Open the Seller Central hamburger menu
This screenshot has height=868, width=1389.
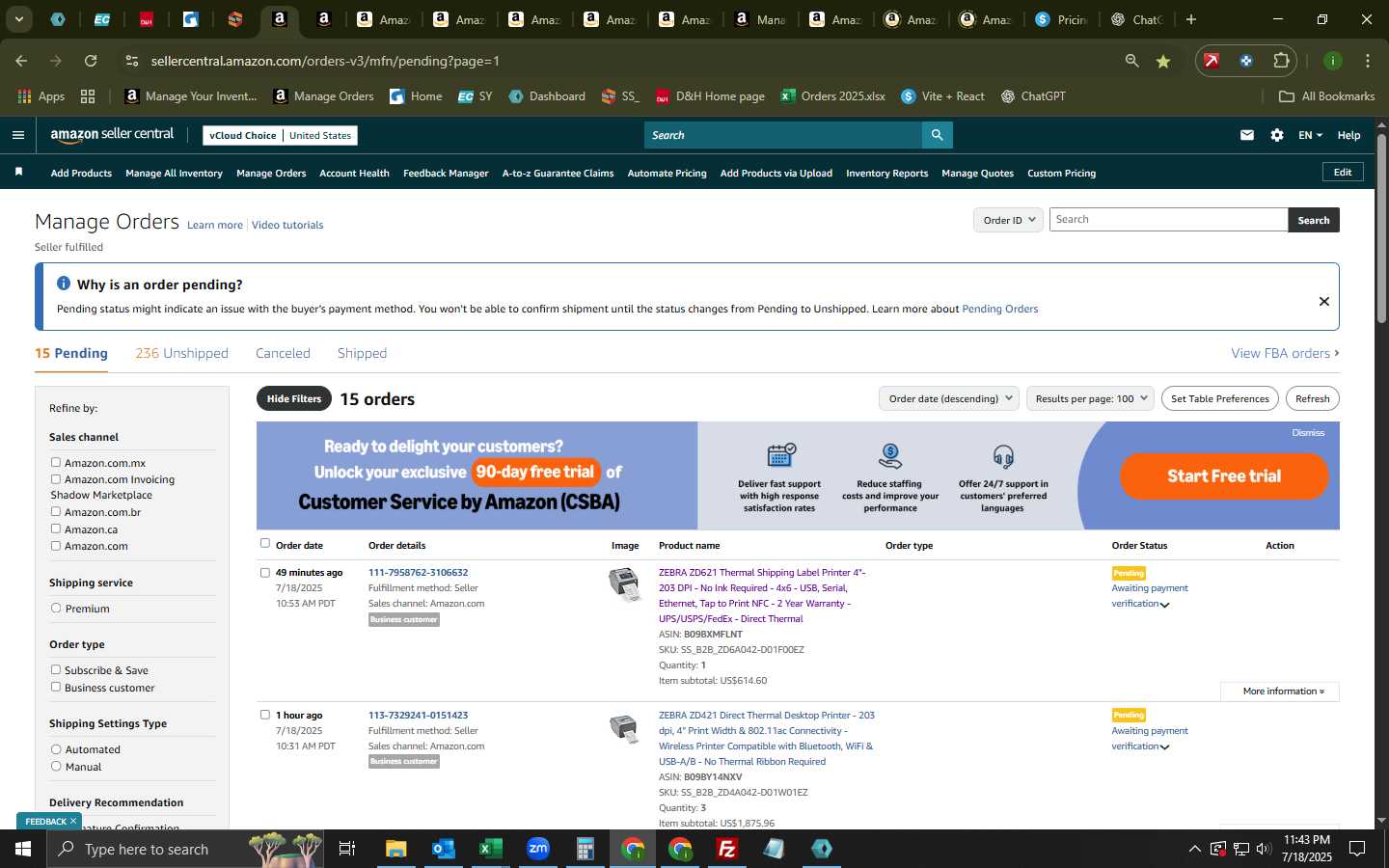coord(17,135)
